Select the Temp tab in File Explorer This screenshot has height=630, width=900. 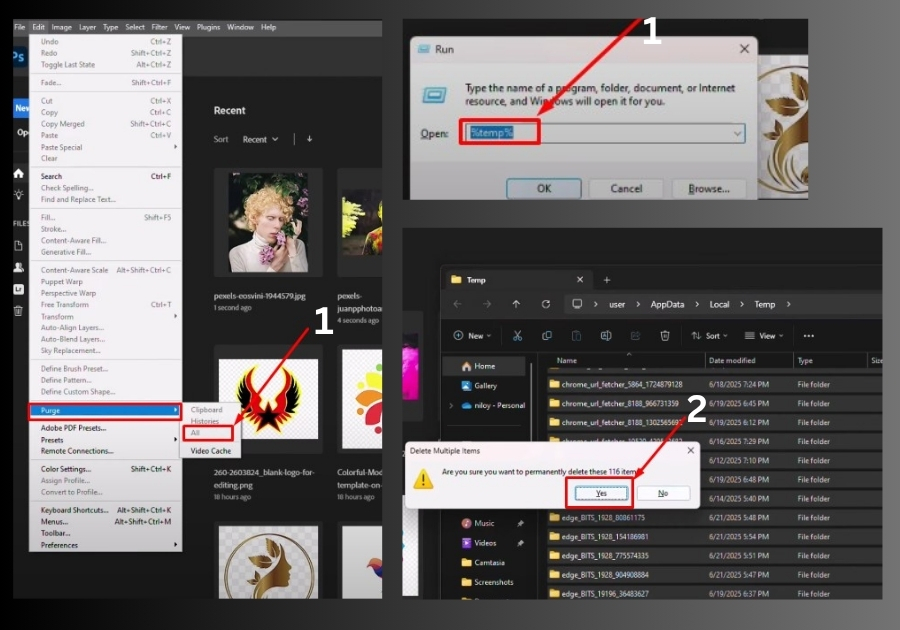click(517, 280)
